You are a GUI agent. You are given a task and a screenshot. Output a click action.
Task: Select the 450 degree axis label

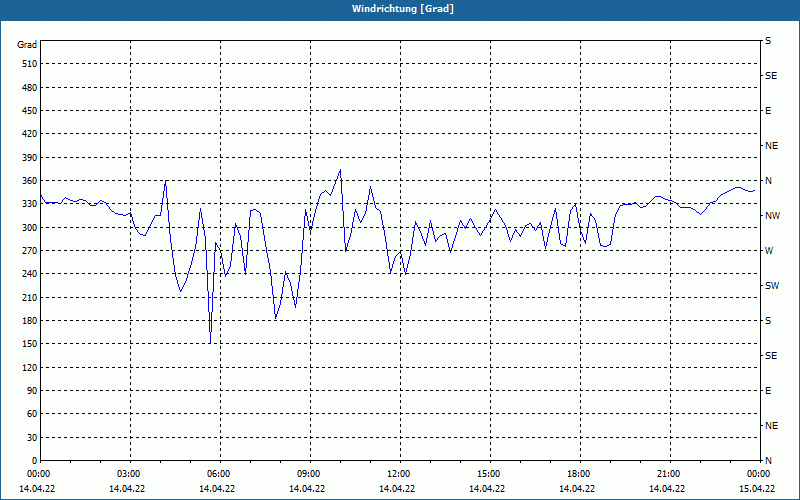(30, 111)
